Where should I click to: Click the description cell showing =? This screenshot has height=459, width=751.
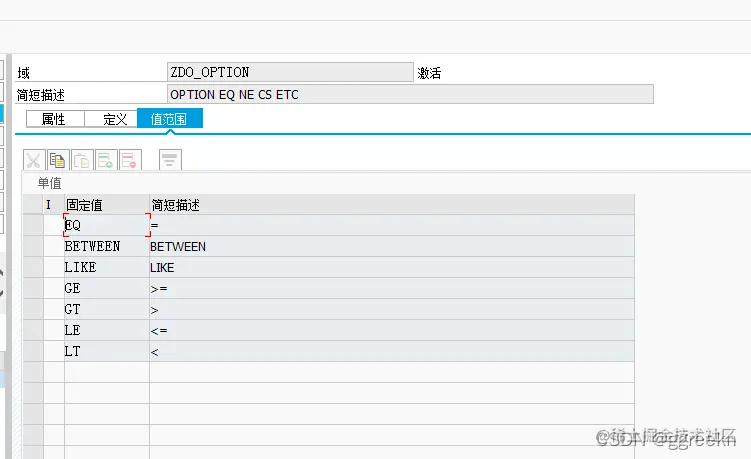pos(392,225)
